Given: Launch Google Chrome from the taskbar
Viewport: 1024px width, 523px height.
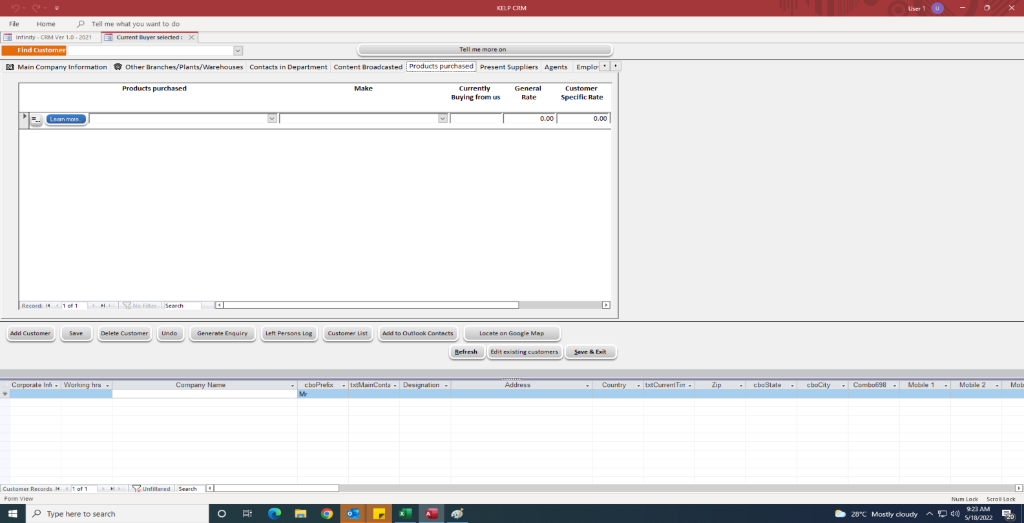Looking at the screenshot, I should pos(327,513).
